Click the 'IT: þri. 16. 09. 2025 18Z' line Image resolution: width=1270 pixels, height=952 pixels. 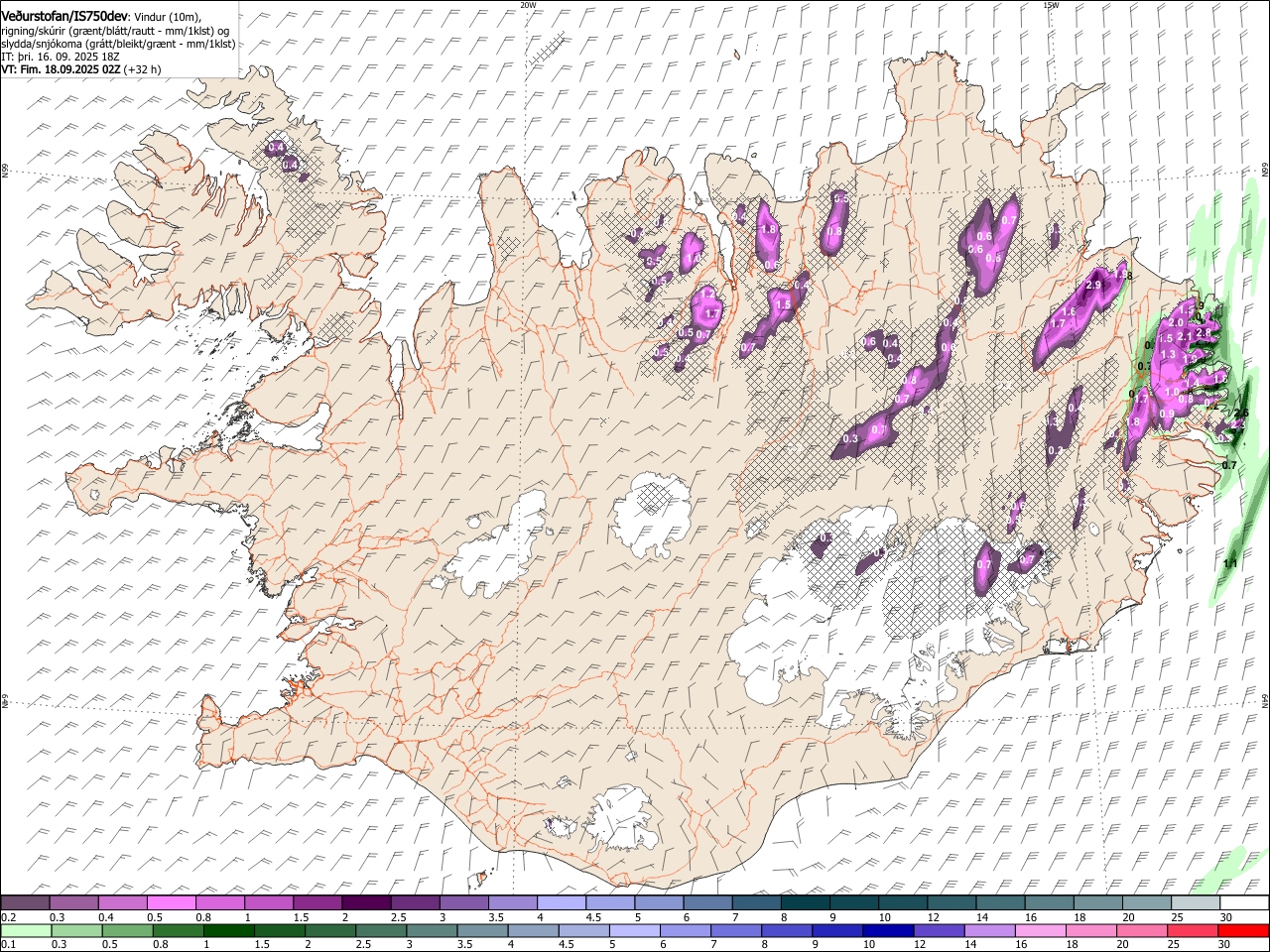[x=61, y=58]
